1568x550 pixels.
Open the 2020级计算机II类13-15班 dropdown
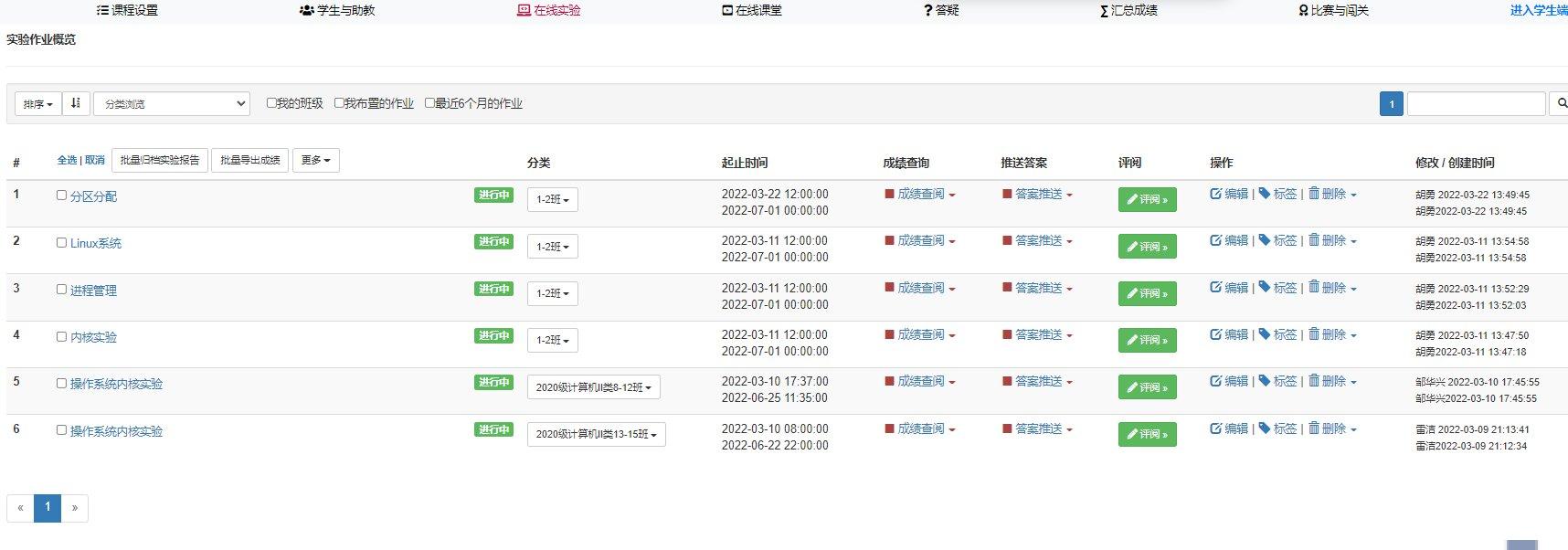click(597, 434)
